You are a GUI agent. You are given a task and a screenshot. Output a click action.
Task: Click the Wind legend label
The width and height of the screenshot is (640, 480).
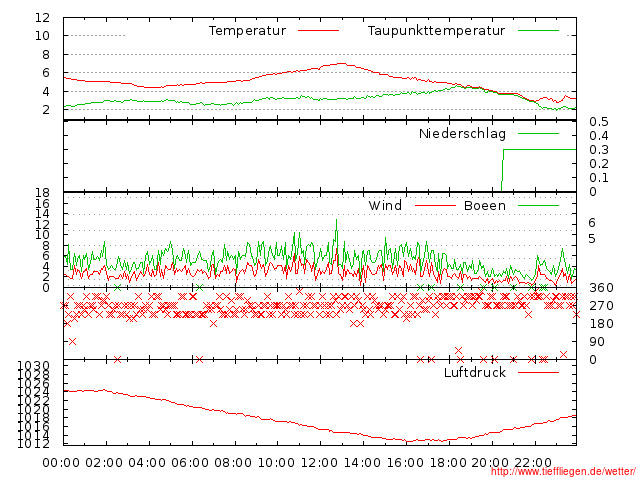(385, 205)
